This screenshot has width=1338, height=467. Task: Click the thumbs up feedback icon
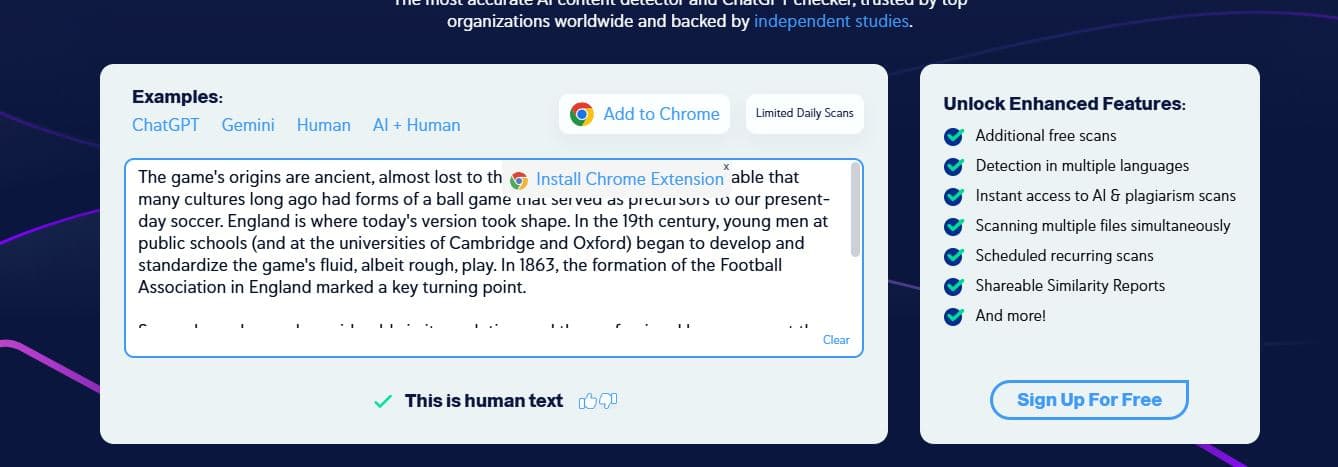(x=587, y=401)
